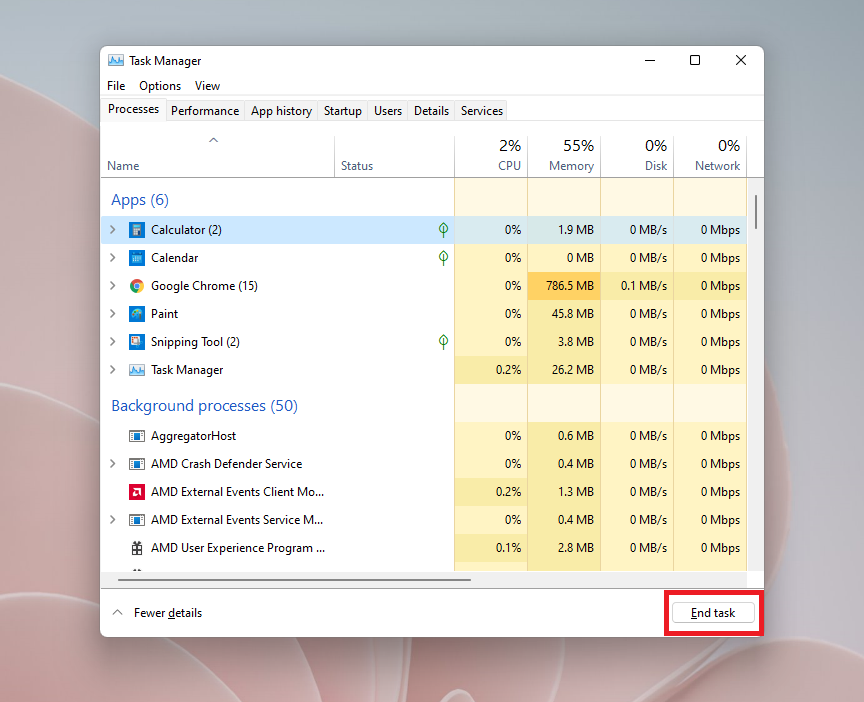Image resolution: width=864 pixels, height=702 pixels.
Task: Expand the Paint process group
Action: coord(112,314)
